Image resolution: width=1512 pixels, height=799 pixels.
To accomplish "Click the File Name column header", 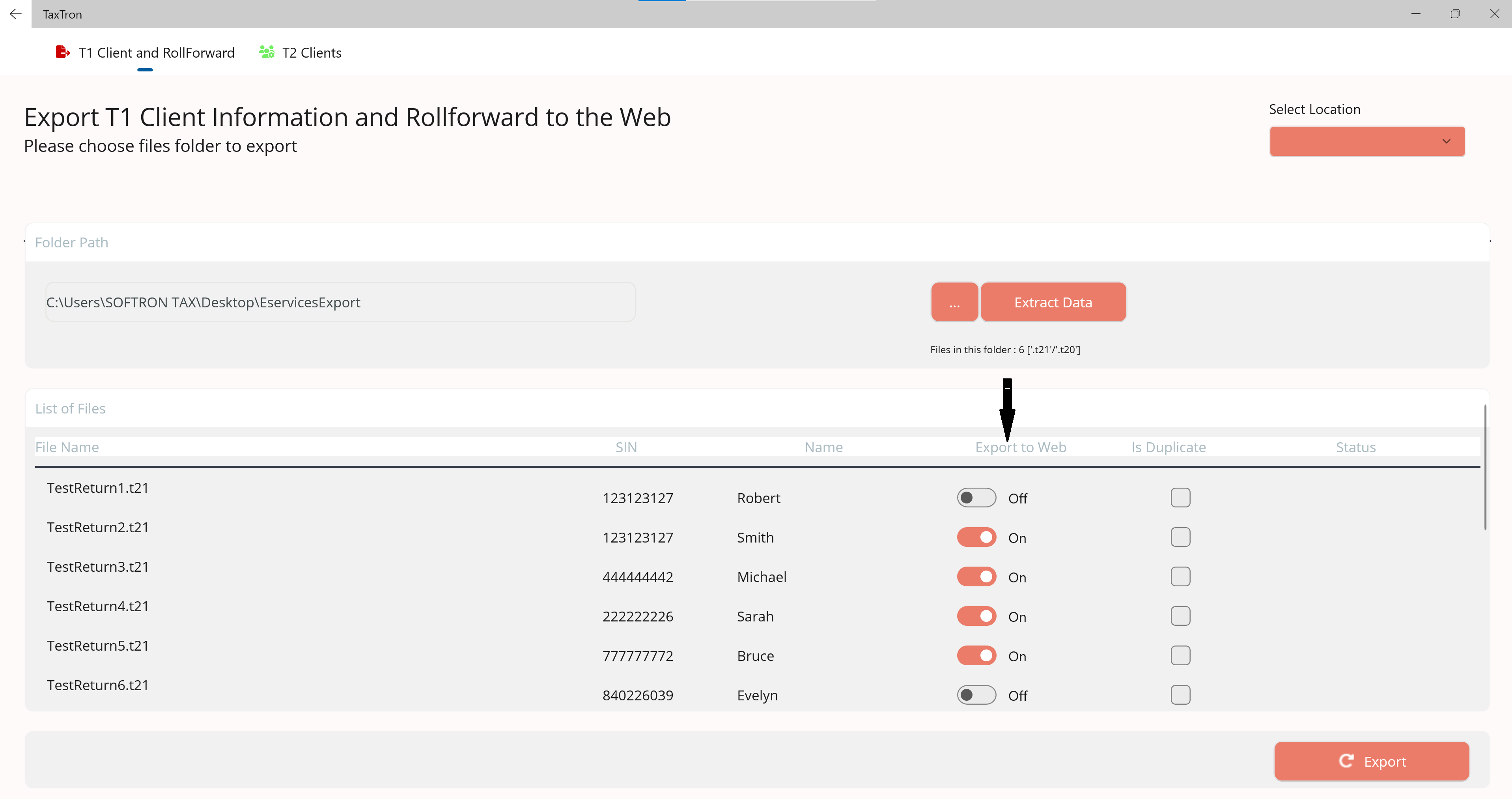I will (67, 447).
